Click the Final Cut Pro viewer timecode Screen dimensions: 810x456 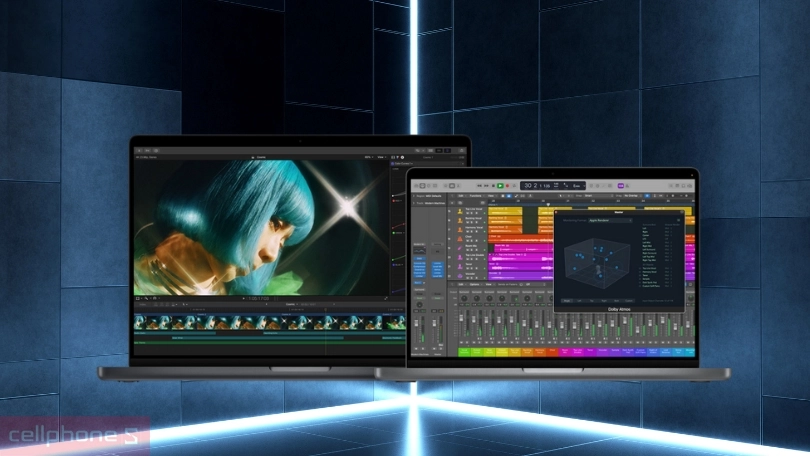(259, 298)
